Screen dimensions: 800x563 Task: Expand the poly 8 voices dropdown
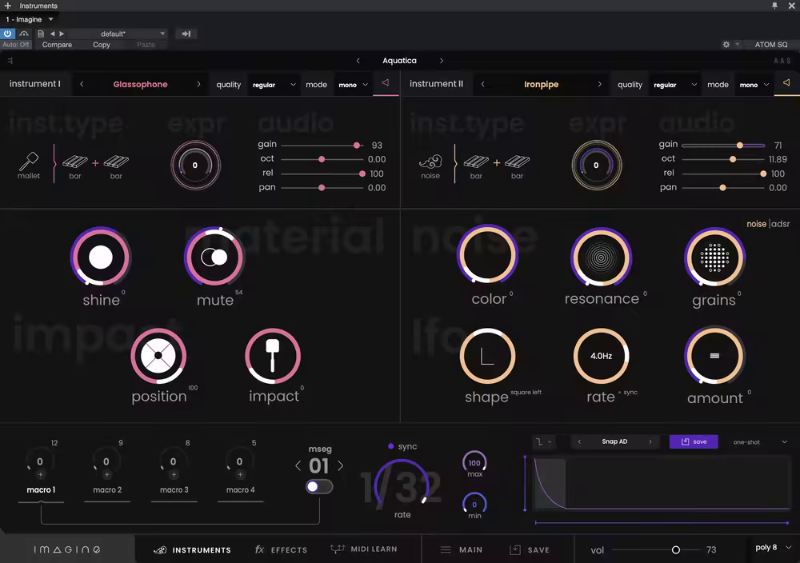(774, 548)
